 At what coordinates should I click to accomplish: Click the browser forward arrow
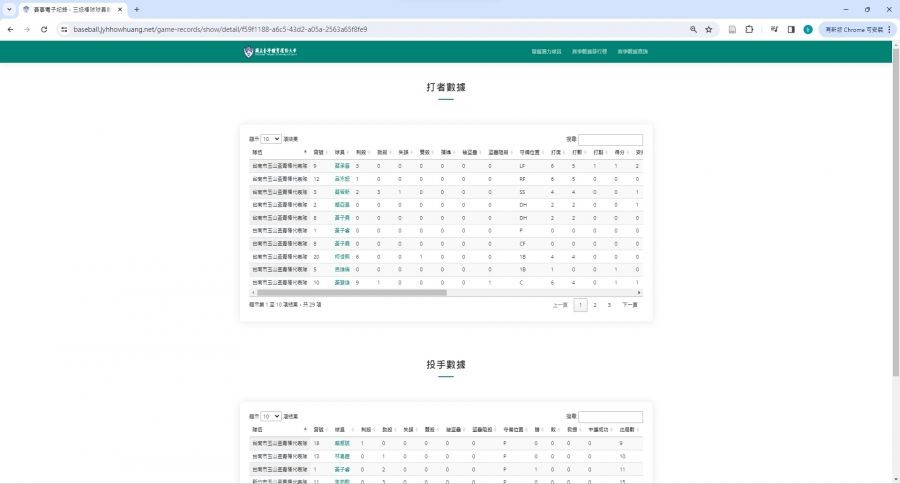pos(27,29)
